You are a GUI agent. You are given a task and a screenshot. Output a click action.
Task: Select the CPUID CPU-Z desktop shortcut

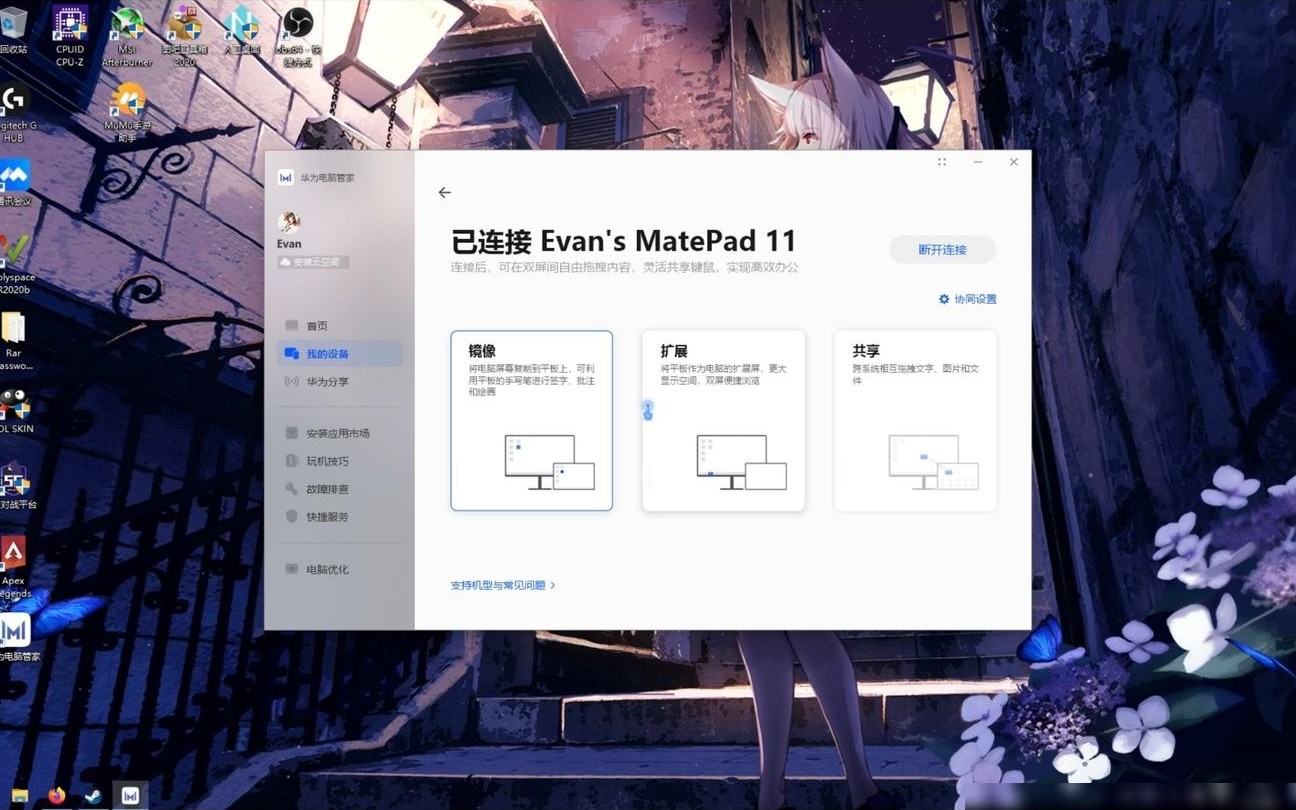[70, 35]
